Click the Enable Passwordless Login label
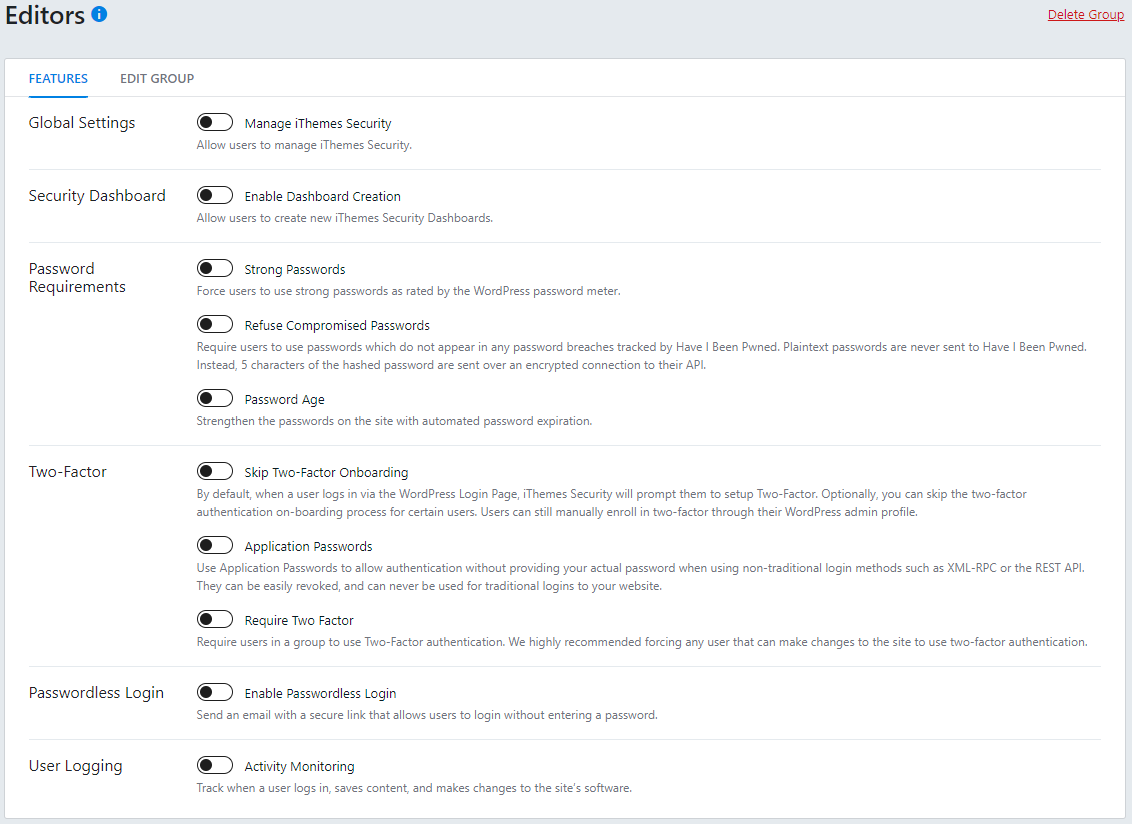This screenshot has height=824, width=1132. (x=320, y=693)
